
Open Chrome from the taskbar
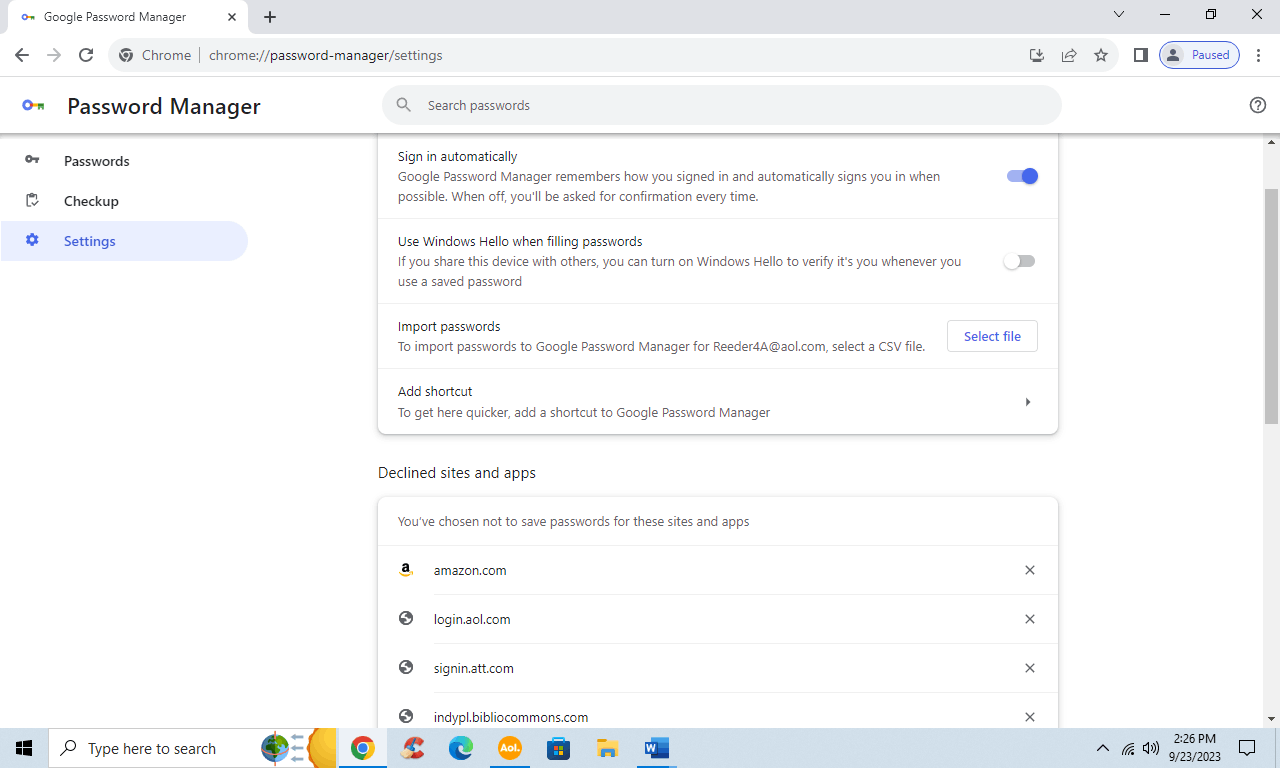tap(363, 748)
